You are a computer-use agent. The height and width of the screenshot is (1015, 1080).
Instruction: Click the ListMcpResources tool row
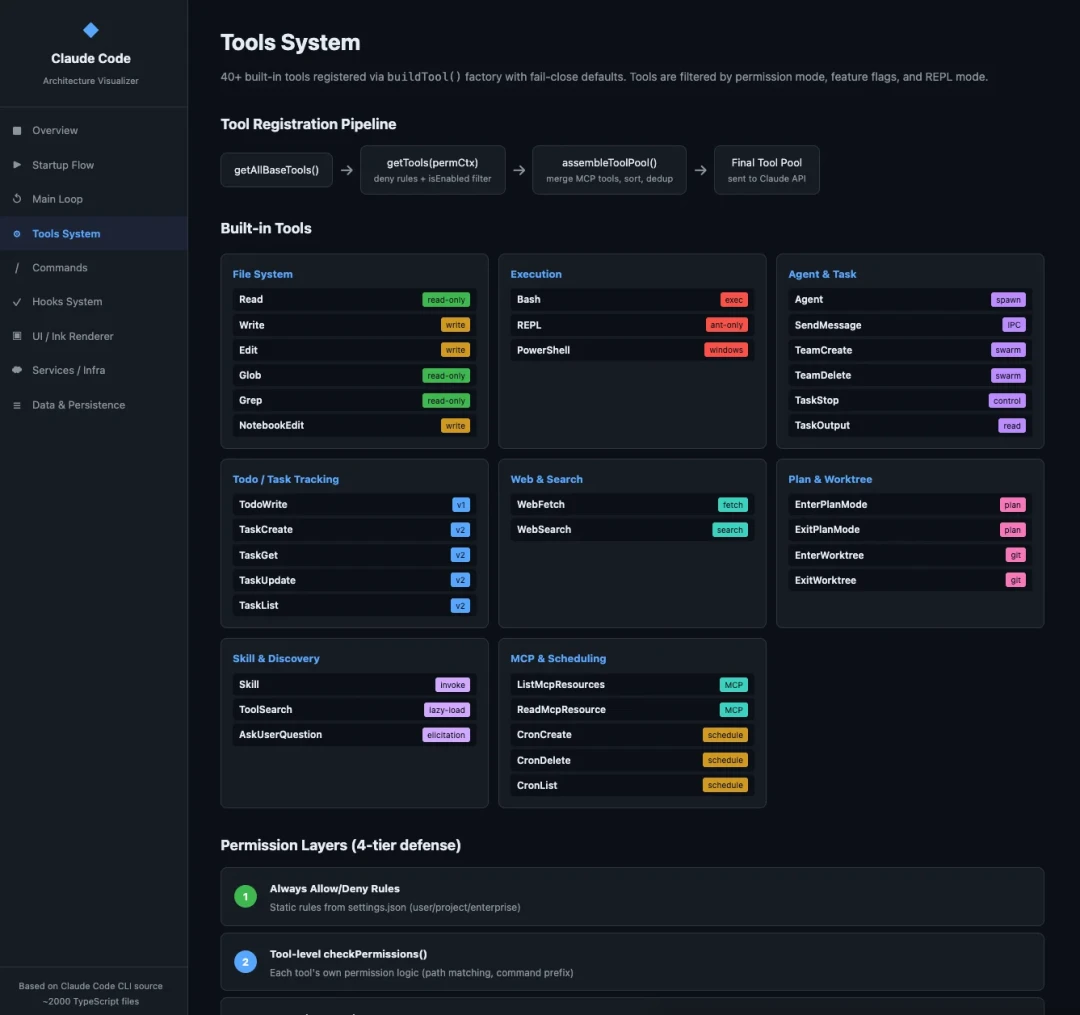click(x=632, y=684)
